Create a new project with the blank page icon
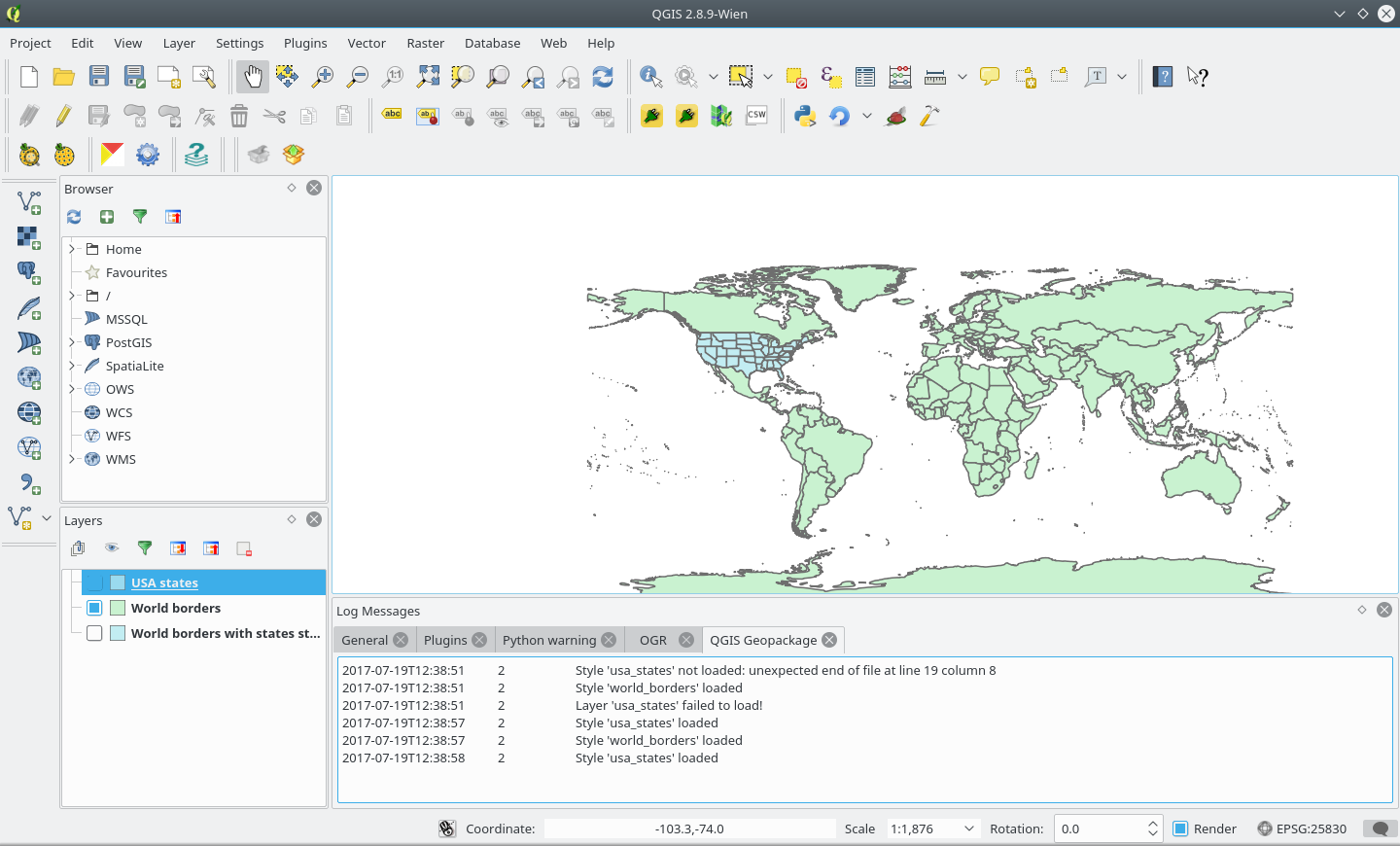 coord(29,77)
